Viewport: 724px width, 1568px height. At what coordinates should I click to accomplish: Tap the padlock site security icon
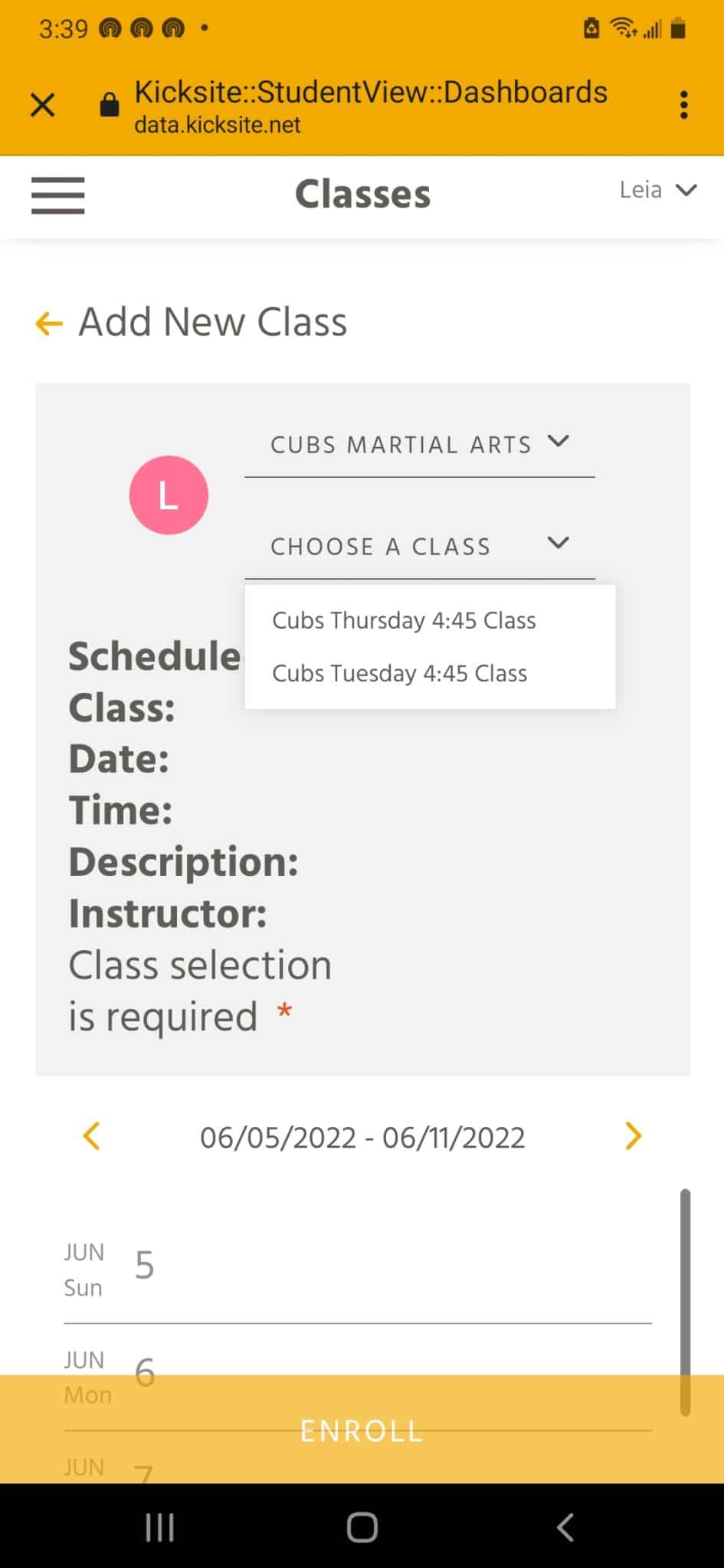[110, 105]
